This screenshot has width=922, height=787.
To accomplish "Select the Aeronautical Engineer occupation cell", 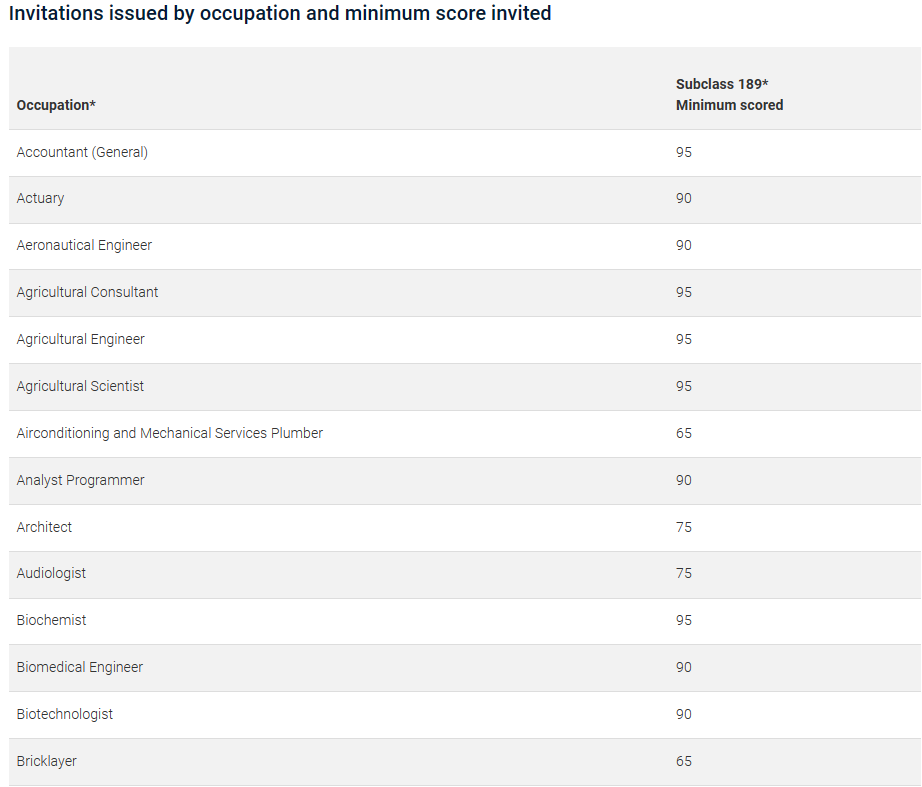I will [x=84, y=245].
